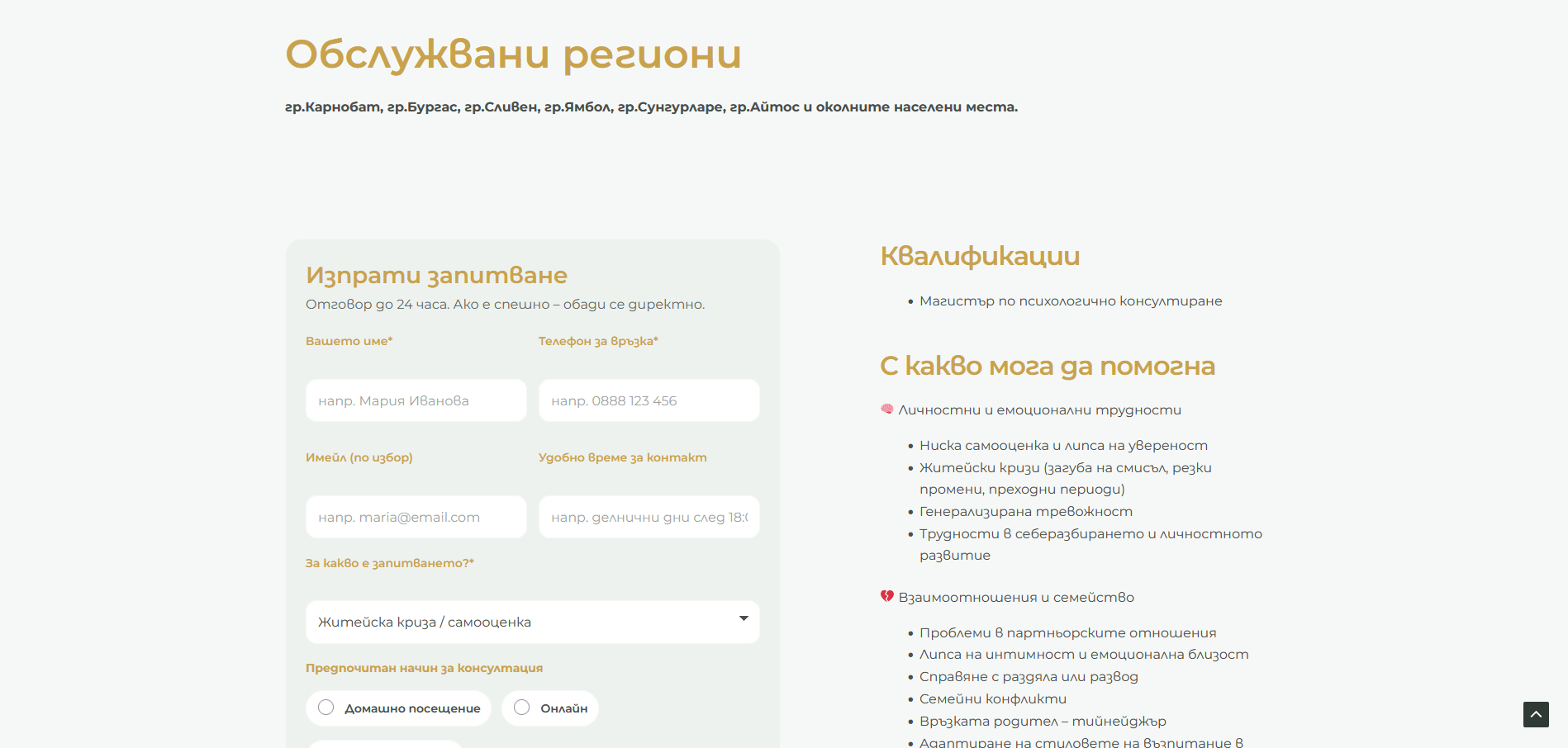Open dropdown arrow for inquiry topic
The height and width of the screenshot is (748, 1568).
coord(744,618)
